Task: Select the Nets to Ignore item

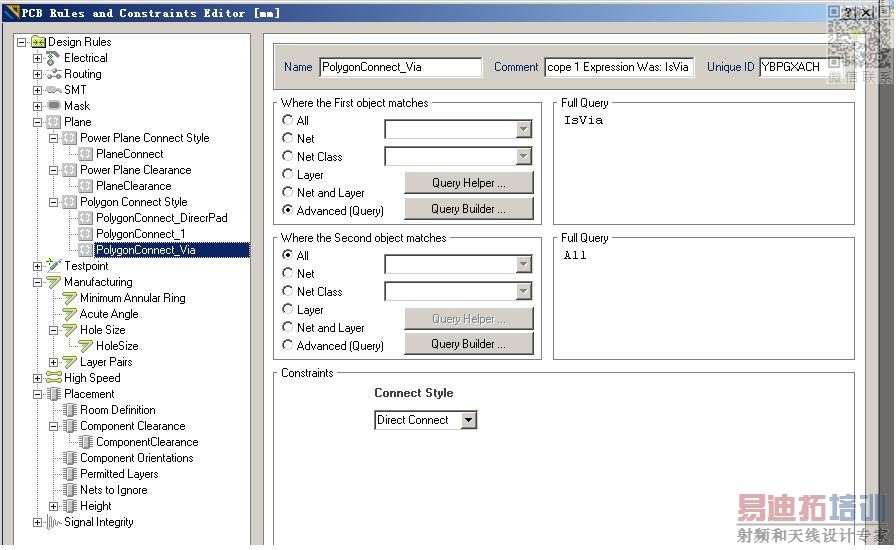Action: point(114,490)
